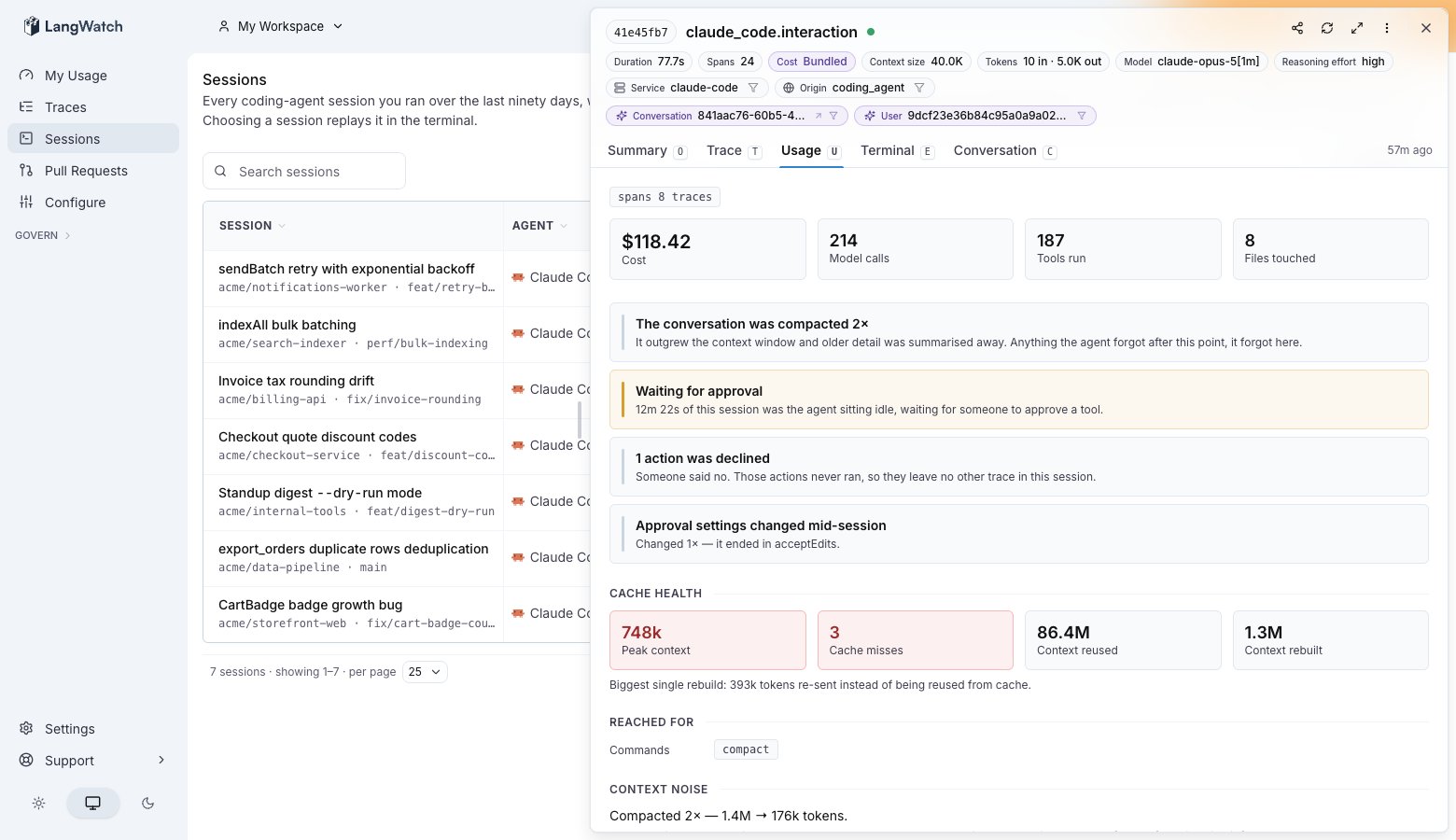Open the AGENT column sort chevron
Viewport: 1456px width, 840px height.
pos(564,226)
